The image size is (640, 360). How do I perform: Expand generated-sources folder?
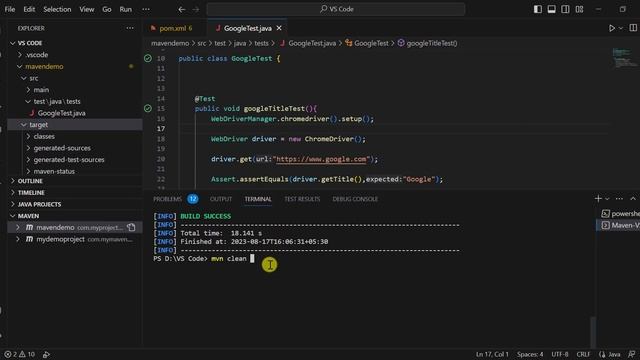pyautogui.click(x=75, y=148)
